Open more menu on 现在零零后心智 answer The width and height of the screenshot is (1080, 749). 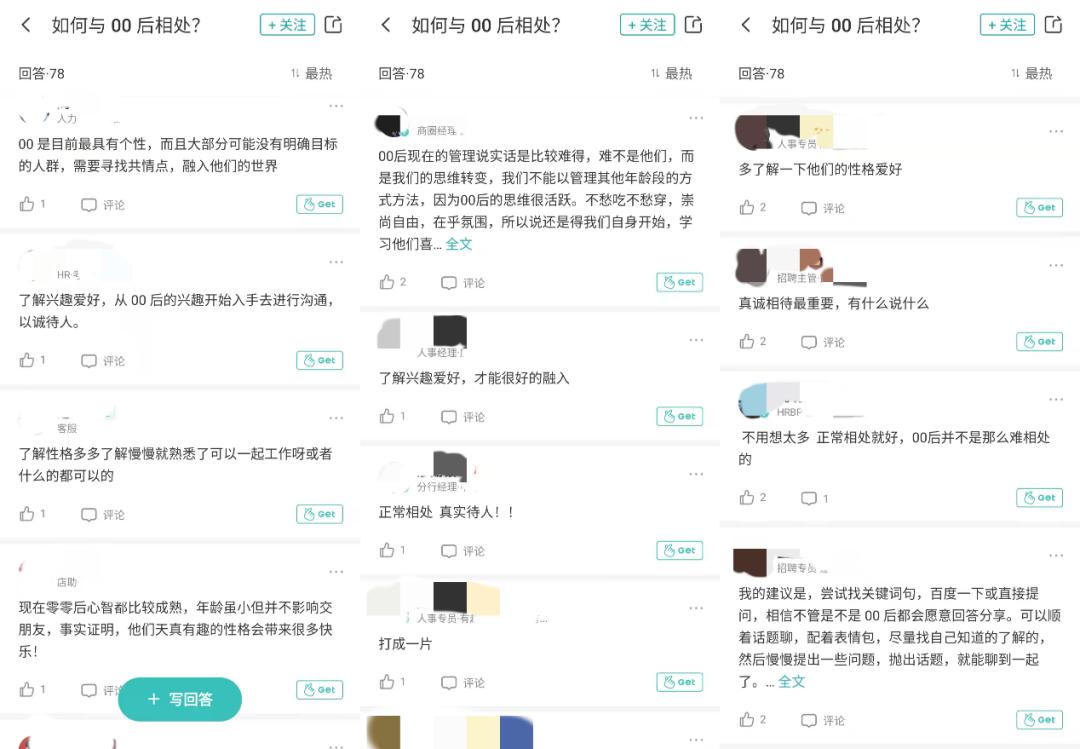click(336, 572)
